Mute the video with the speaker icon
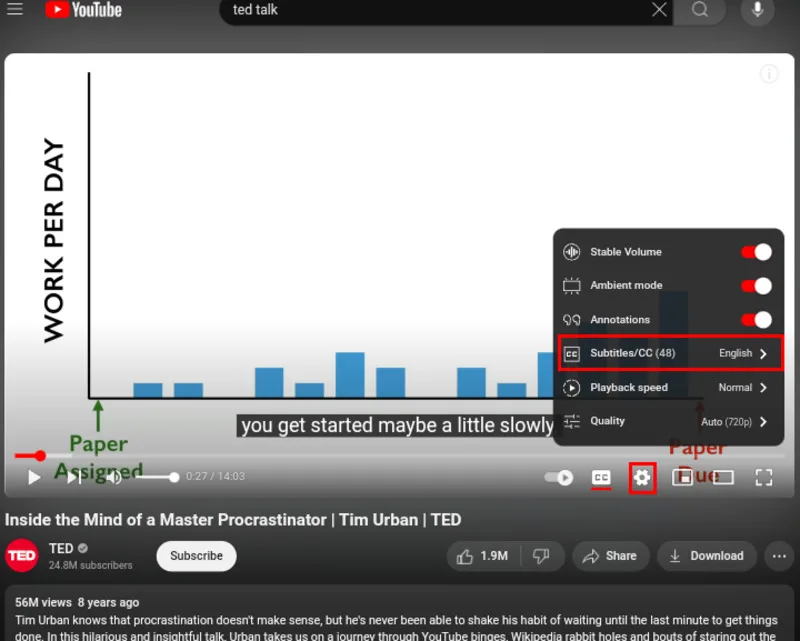 point(114,477)
